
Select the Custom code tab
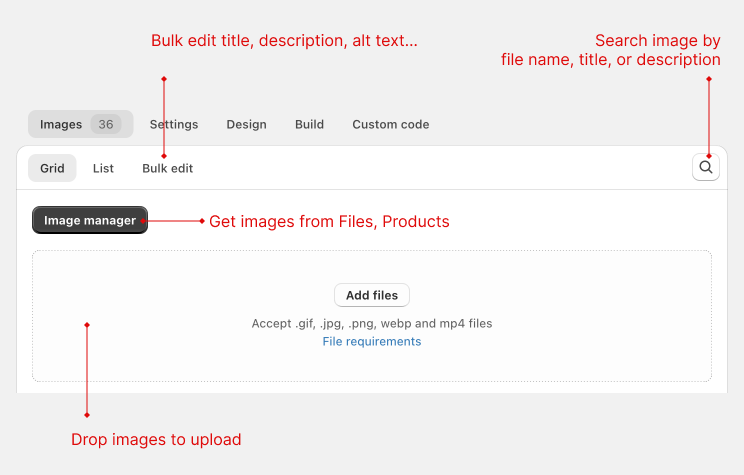(391, 124)
